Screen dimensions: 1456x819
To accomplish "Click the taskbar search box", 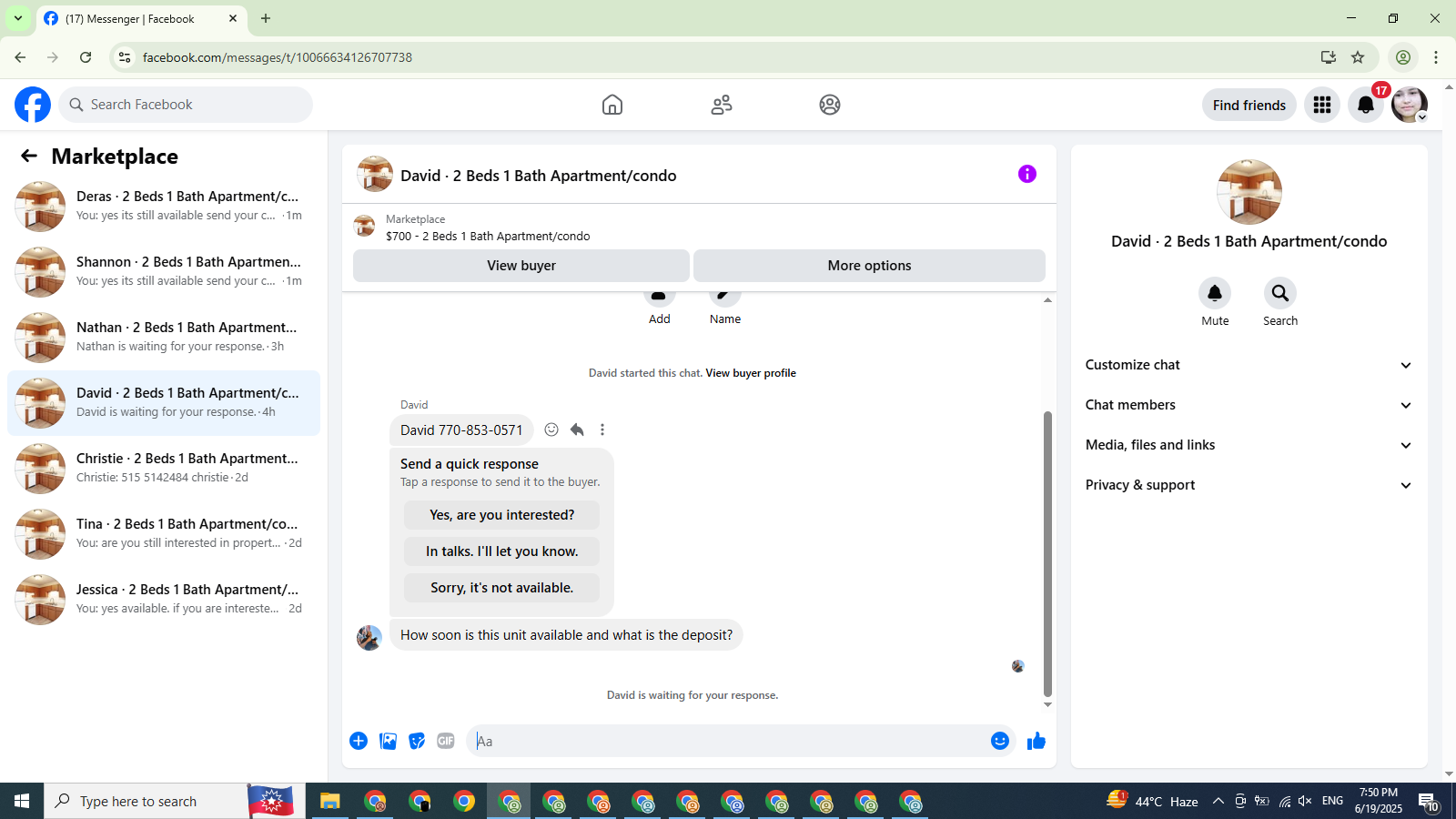I will click(147, 801).
